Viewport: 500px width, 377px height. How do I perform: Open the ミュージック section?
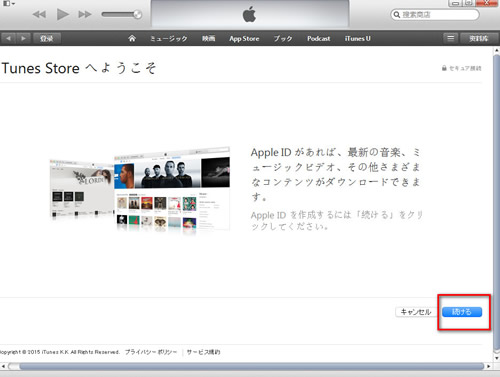pos(169,39)
